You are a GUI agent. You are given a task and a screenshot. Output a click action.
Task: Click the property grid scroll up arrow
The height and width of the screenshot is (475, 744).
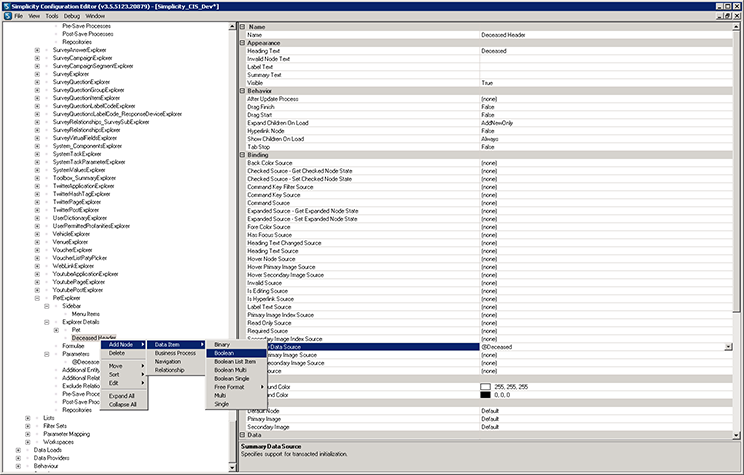pos(736,27)
